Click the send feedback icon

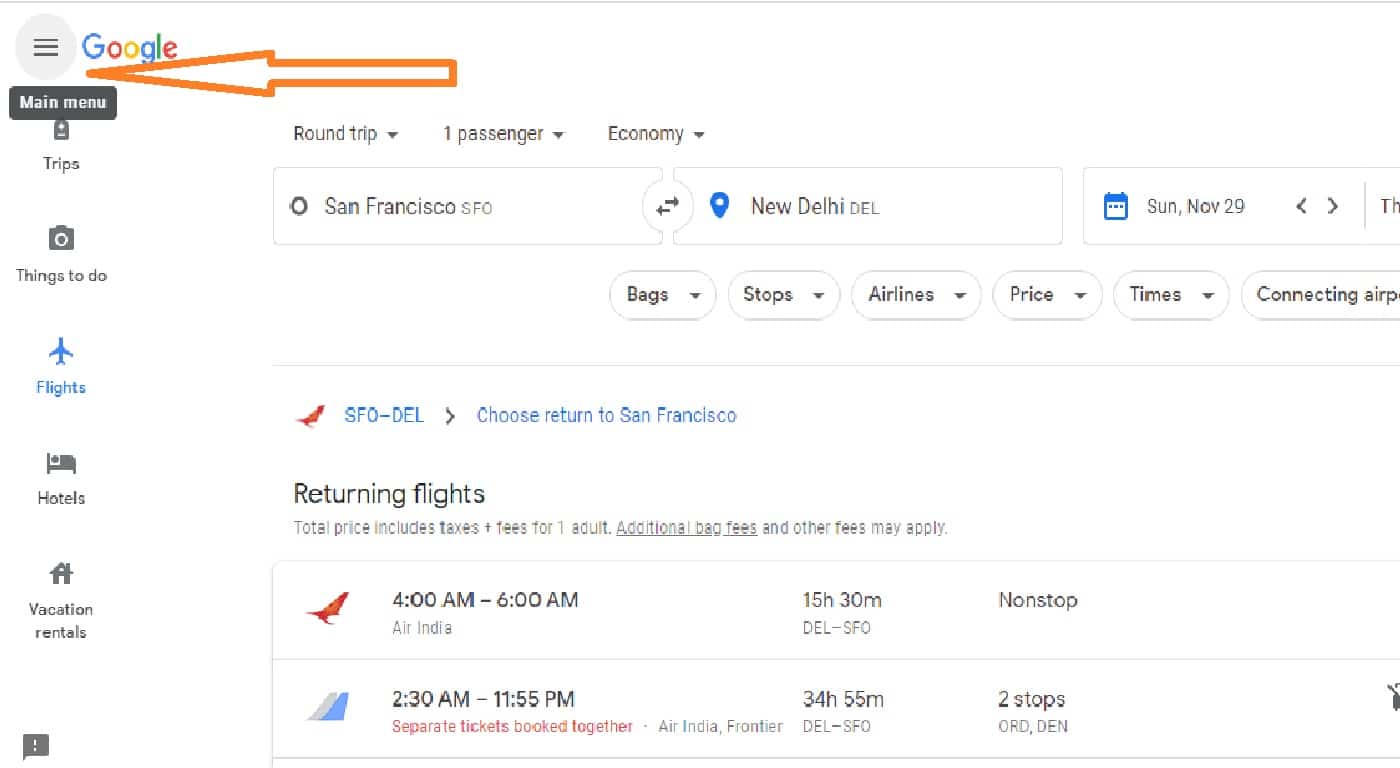pos(36,746)
